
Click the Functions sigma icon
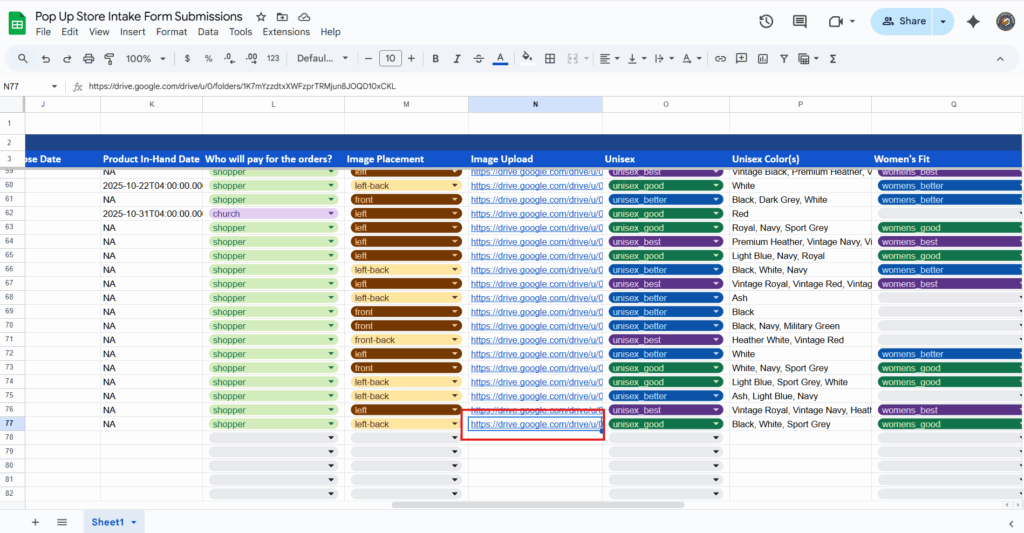[x=832, y=59]
